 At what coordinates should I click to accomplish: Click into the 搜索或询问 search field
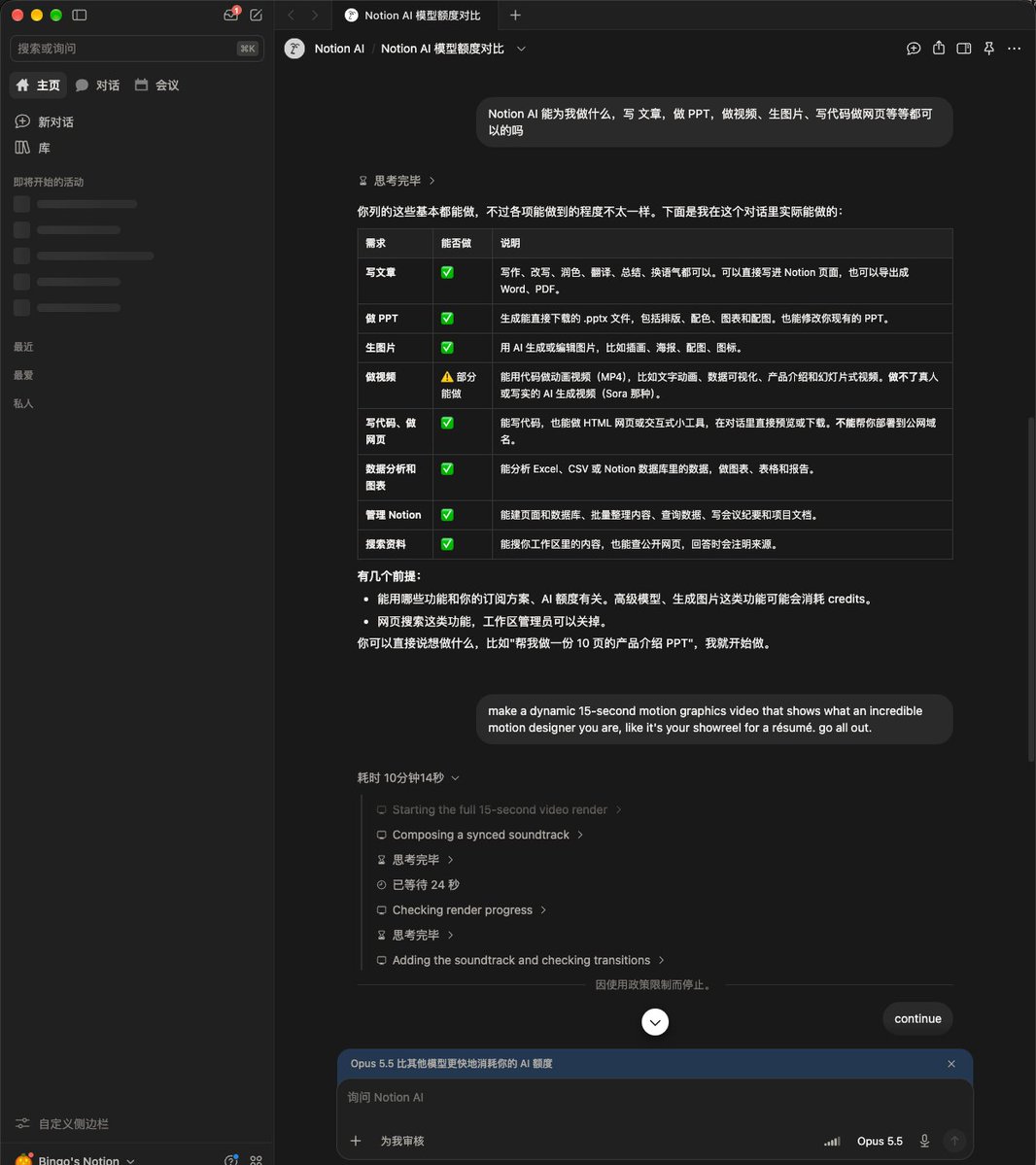click(x=137, y=49)
